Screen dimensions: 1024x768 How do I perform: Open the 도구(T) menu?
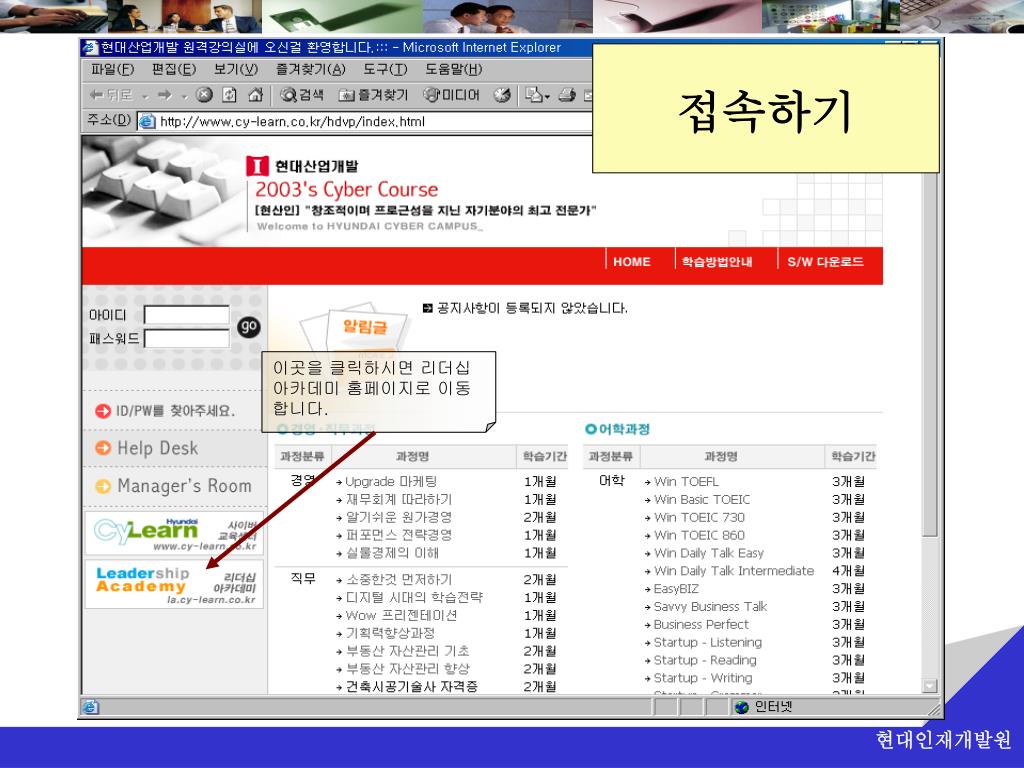tap(385, 69)
